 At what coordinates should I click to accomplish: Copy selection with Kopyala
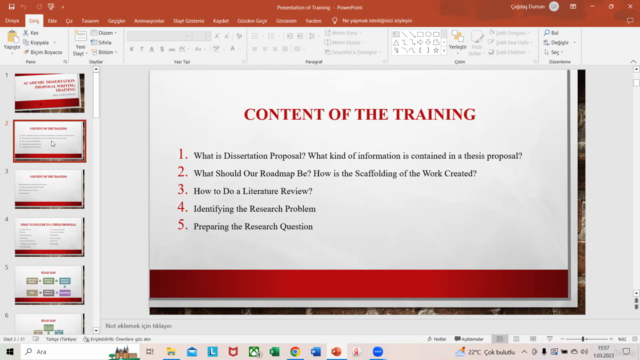pos(36,42)
